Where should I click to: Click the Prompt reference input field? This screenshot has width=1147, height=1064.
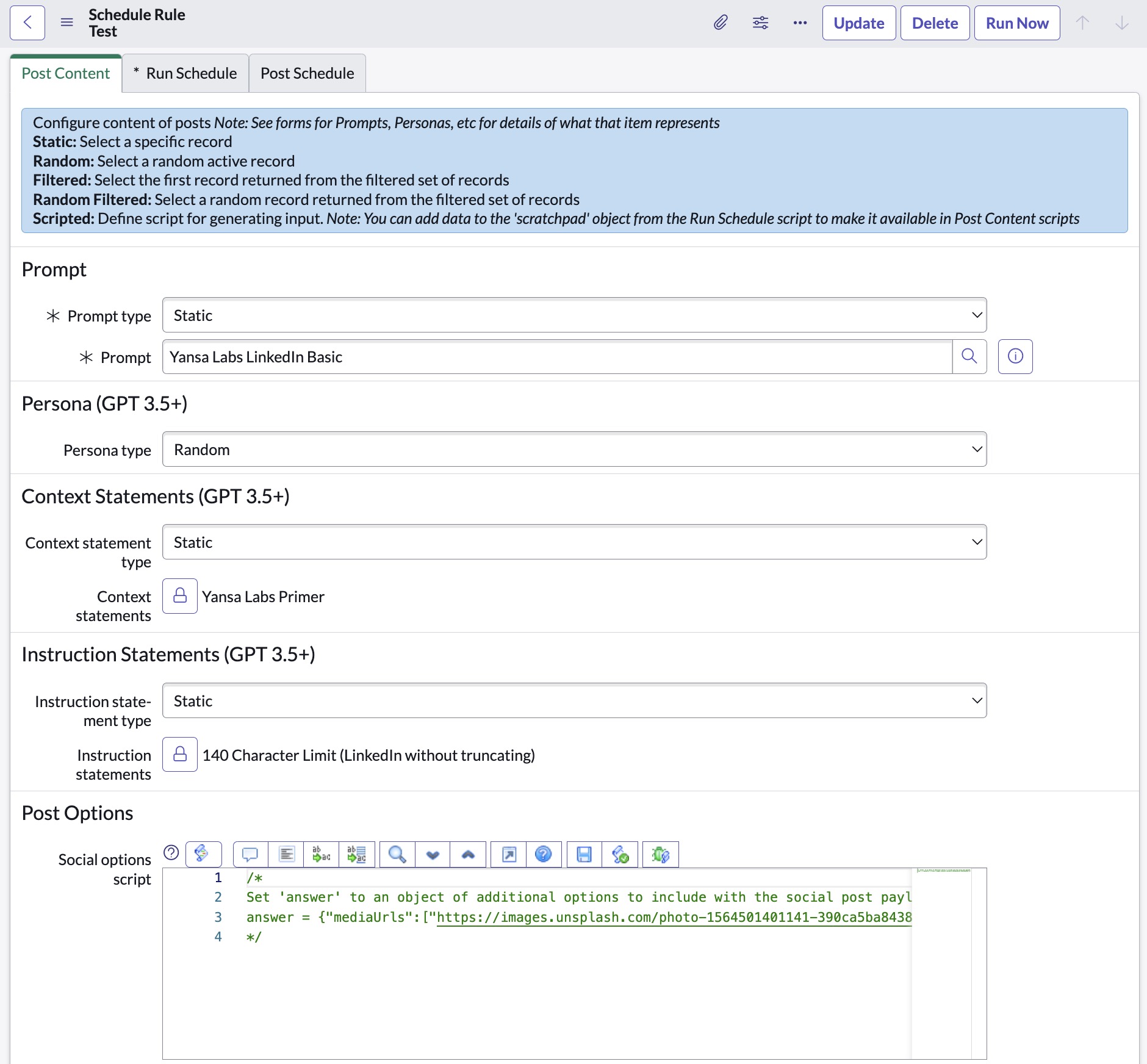coord(557,357)
